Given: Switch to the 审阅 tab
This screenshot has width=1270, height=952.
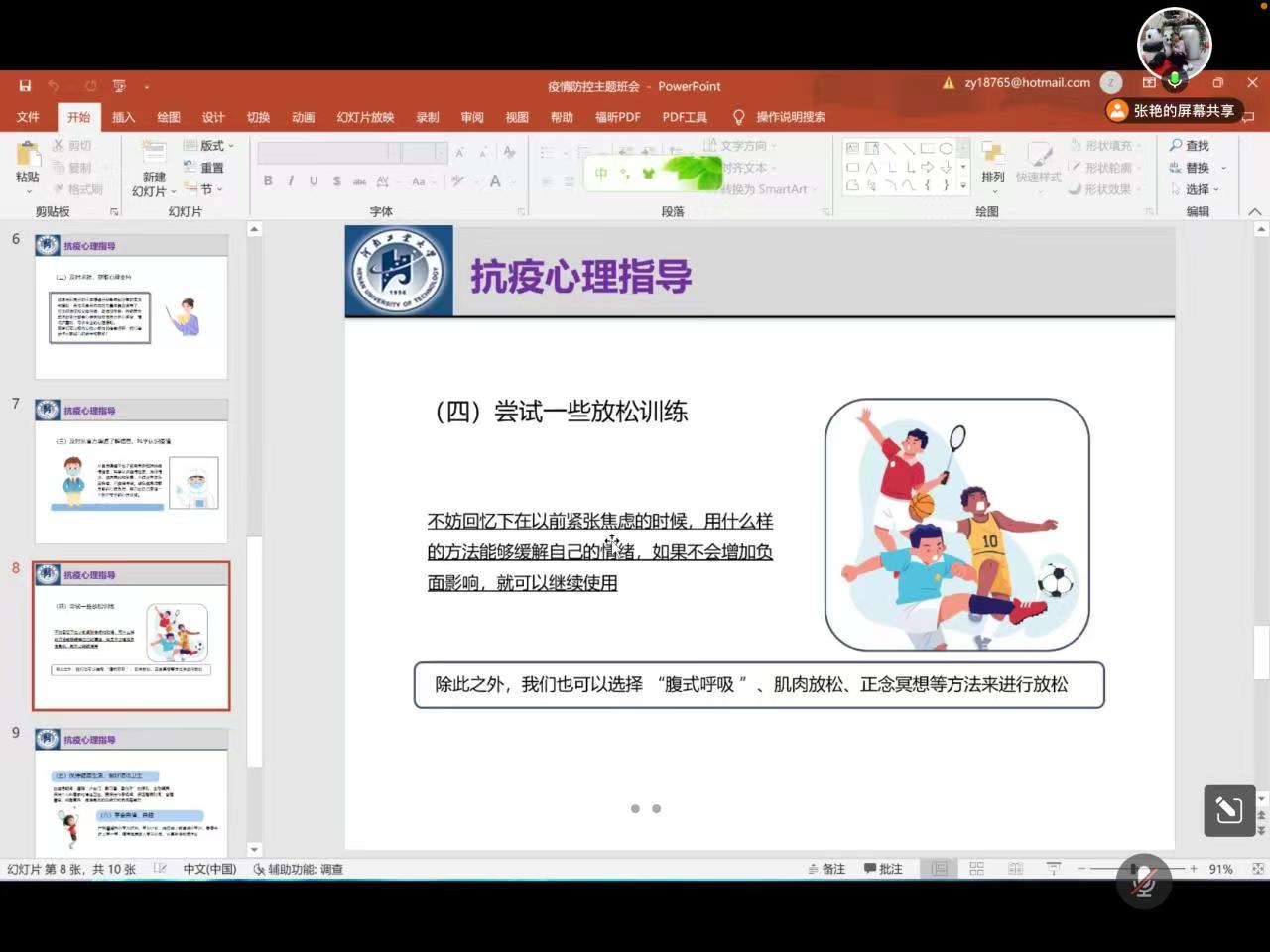Looking at the screenshot, I should coord(472,117).
